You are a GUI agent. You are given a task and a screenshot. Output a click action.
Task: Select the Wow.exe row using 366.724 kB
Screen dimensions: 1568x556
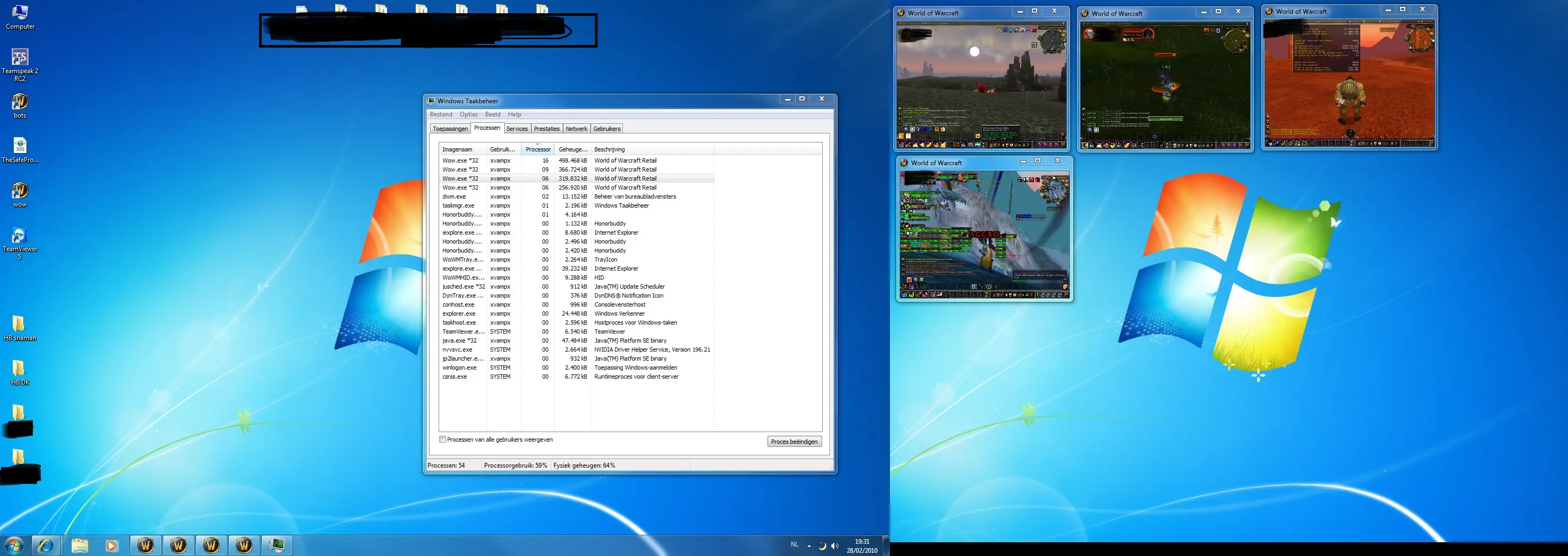(x=576, y=170)
